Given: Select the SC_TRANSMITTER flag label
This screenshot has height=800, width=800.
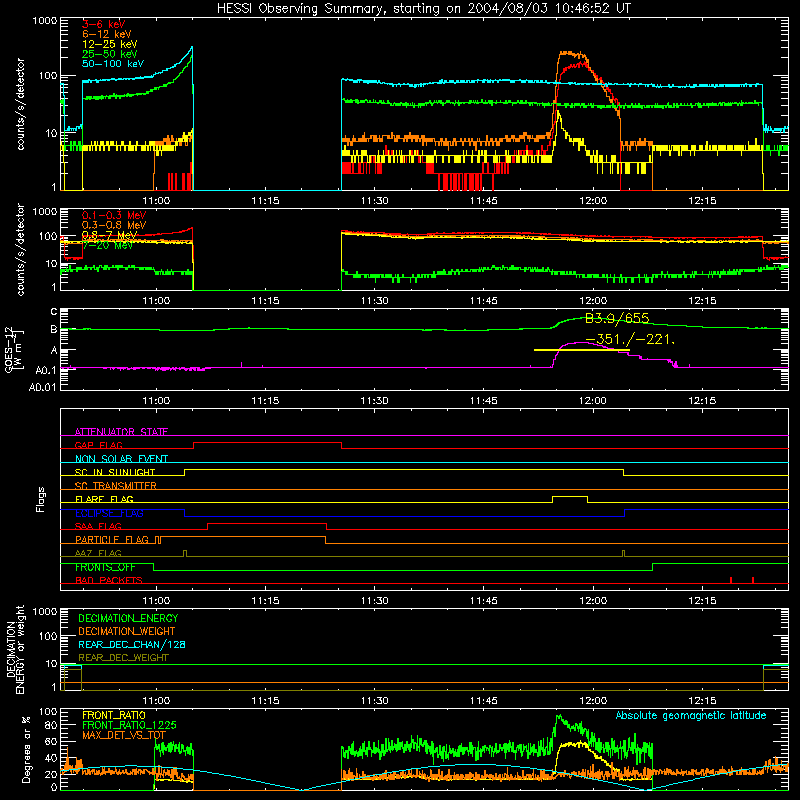Looking at the screenshot, I should click(x=116, y=486).
